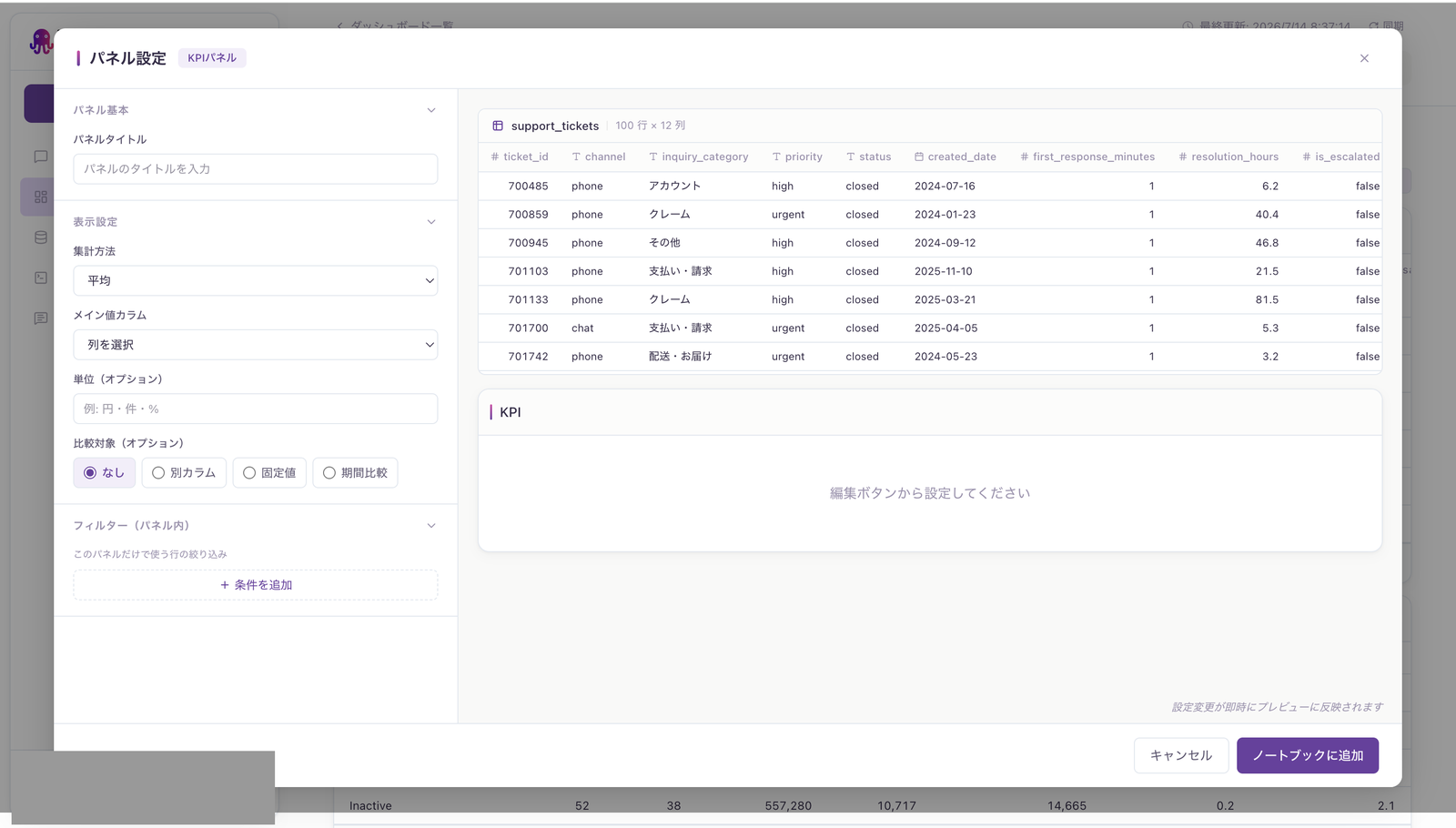Select the 別カラム comparison option

coord(184,473)
